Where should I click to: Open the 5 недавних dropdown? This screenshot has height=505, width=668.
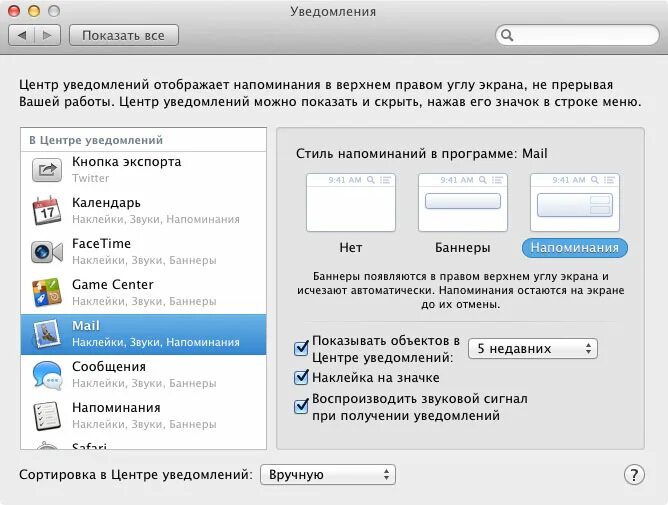[533, 349]
